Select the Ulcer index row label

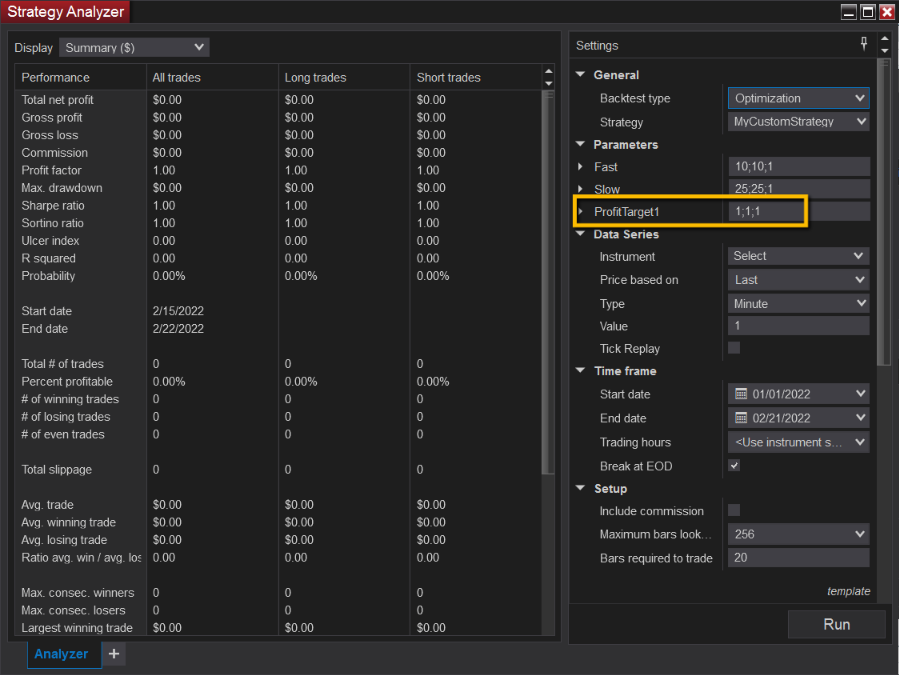point(50,241)
